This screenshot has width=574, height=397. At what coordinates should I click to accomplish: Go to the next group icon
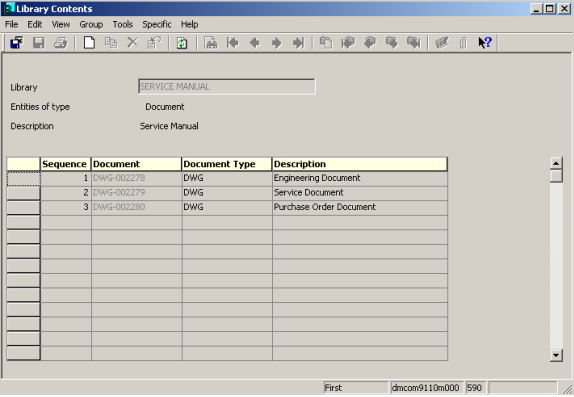391,43
